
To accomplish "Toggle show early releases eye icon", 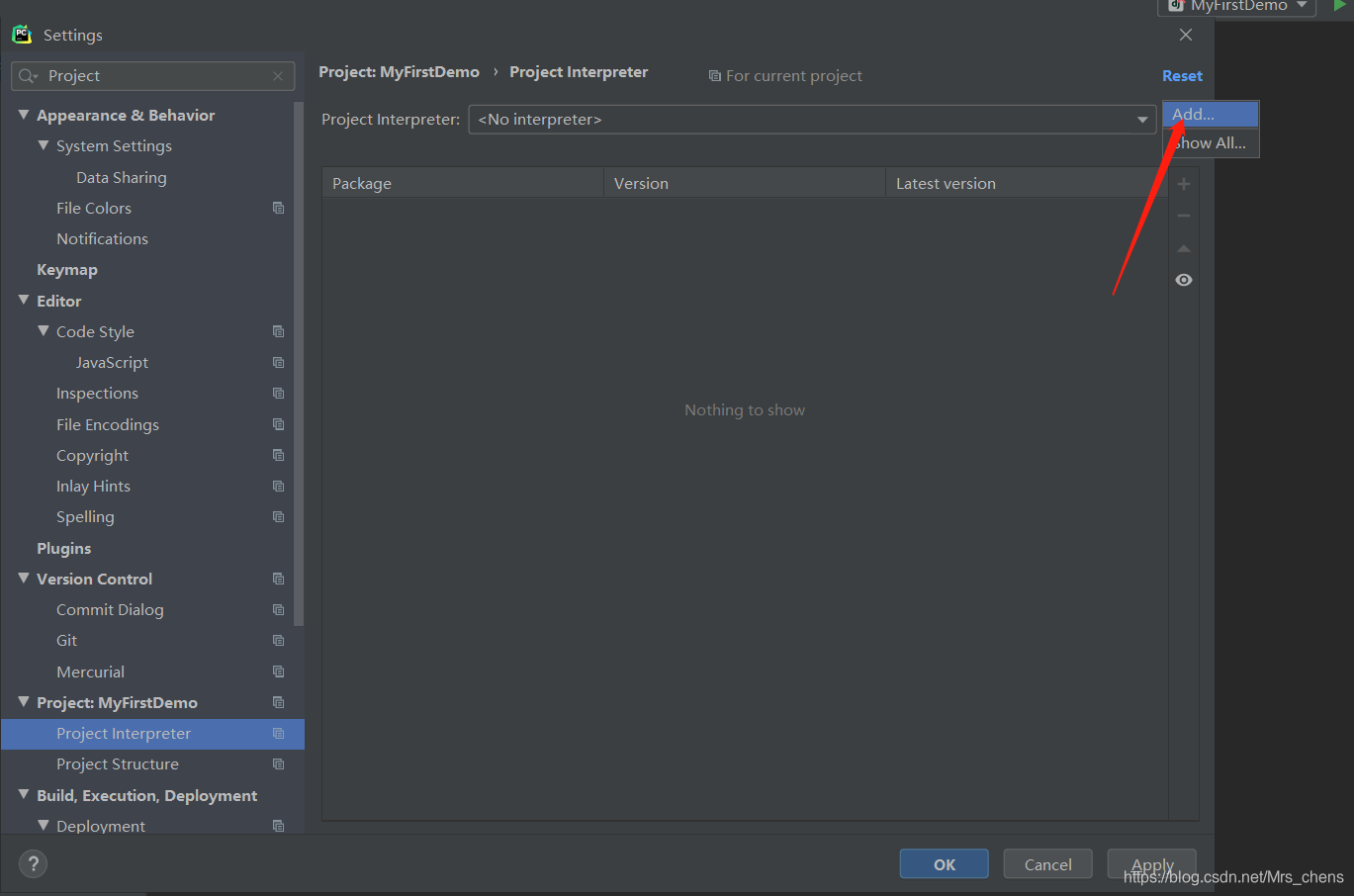I will coord(1184,280).
